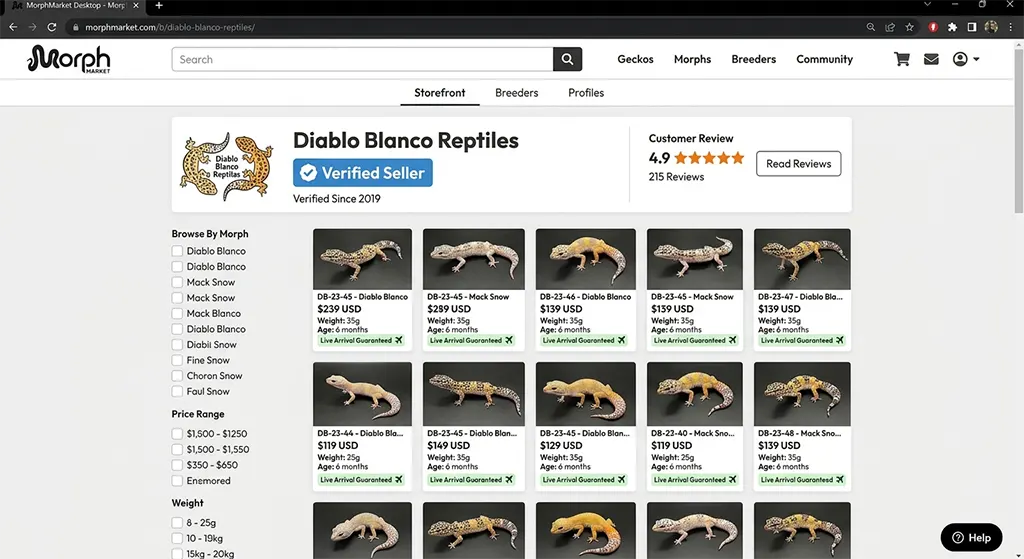Open the browser zoom magnifier icon
The image size is (1024, 559).
pyautogui.click(x=871, y=27)
